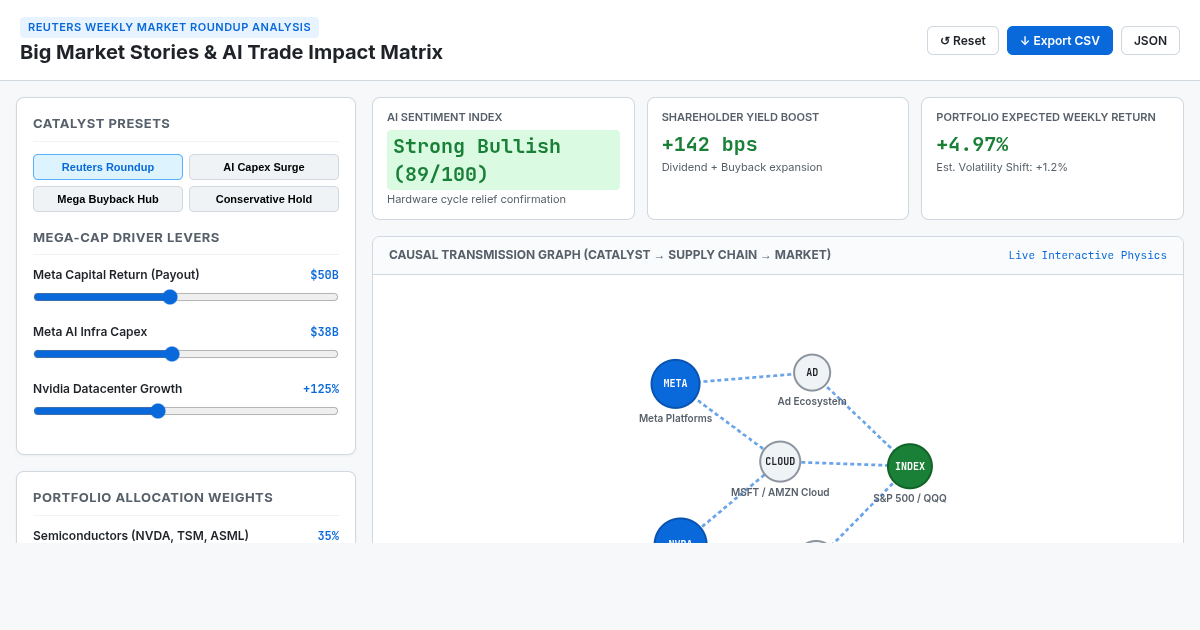Click the Semiconductors 35% weight value
Image resolution: width=1200 pixels, height=630 pixels.
[328, 536]
